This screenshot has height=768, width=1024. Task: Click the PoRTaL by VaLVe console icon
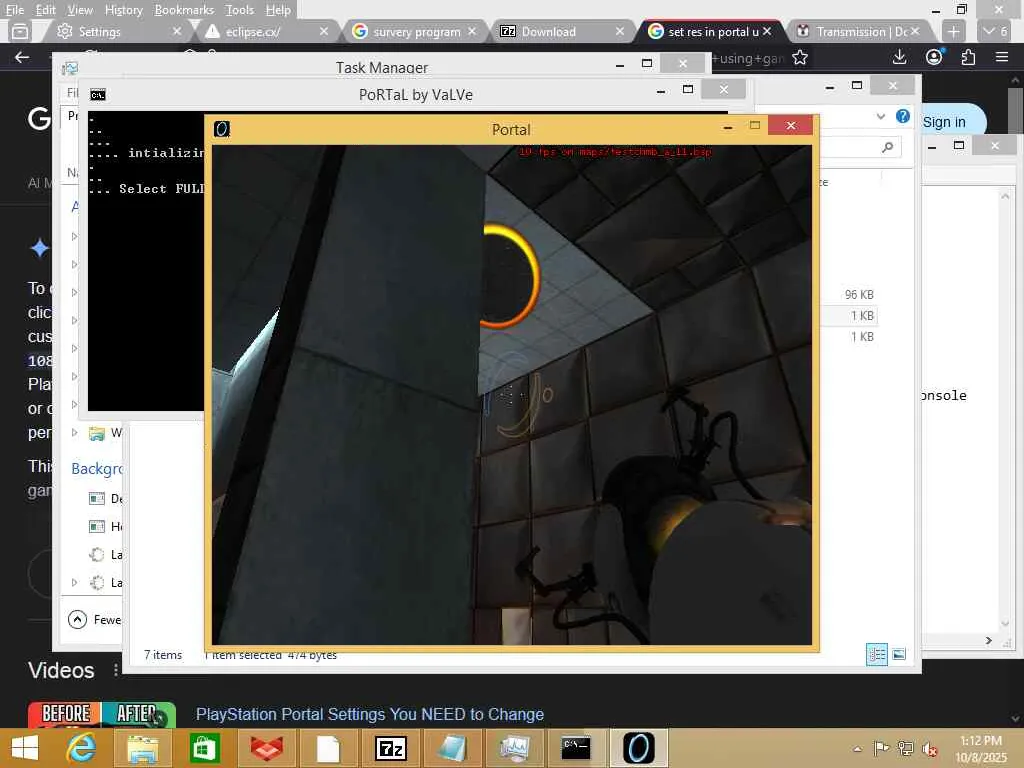click(97, 95)
